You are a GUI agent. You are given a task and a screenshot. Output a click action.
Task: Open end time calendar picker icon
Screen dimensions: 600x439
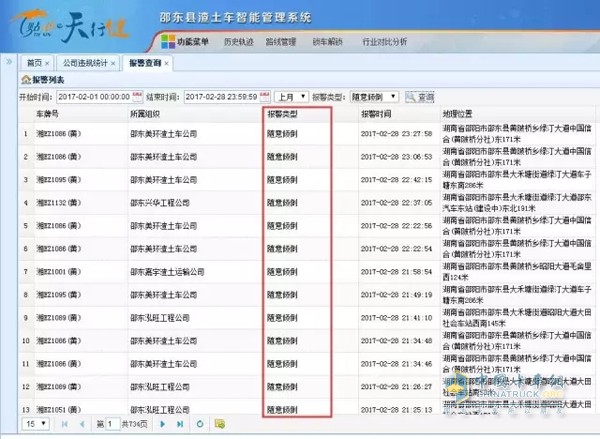(x=264, y=97)
